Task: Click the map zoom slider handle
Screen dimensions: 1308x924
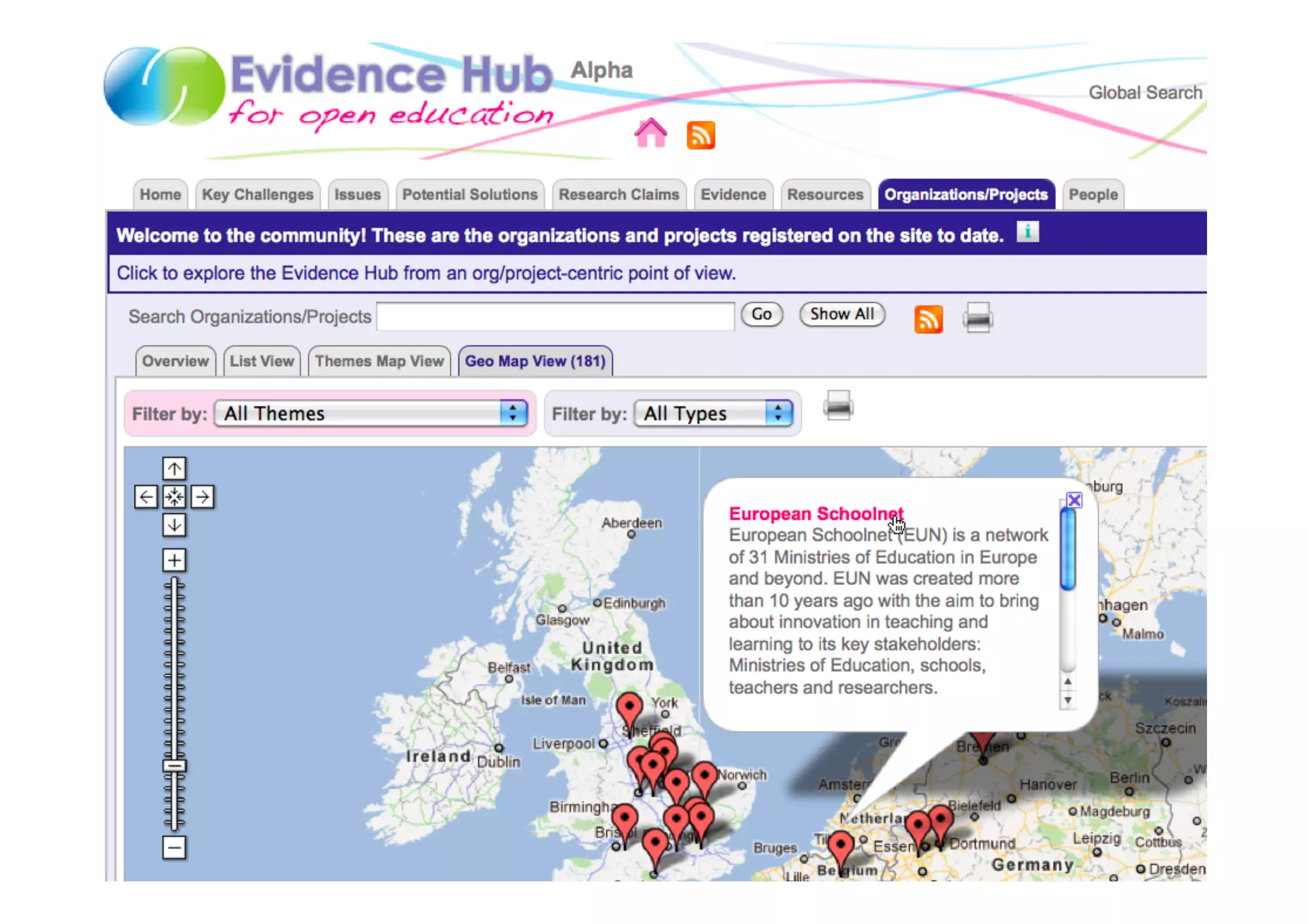Action: coord(174,765)
